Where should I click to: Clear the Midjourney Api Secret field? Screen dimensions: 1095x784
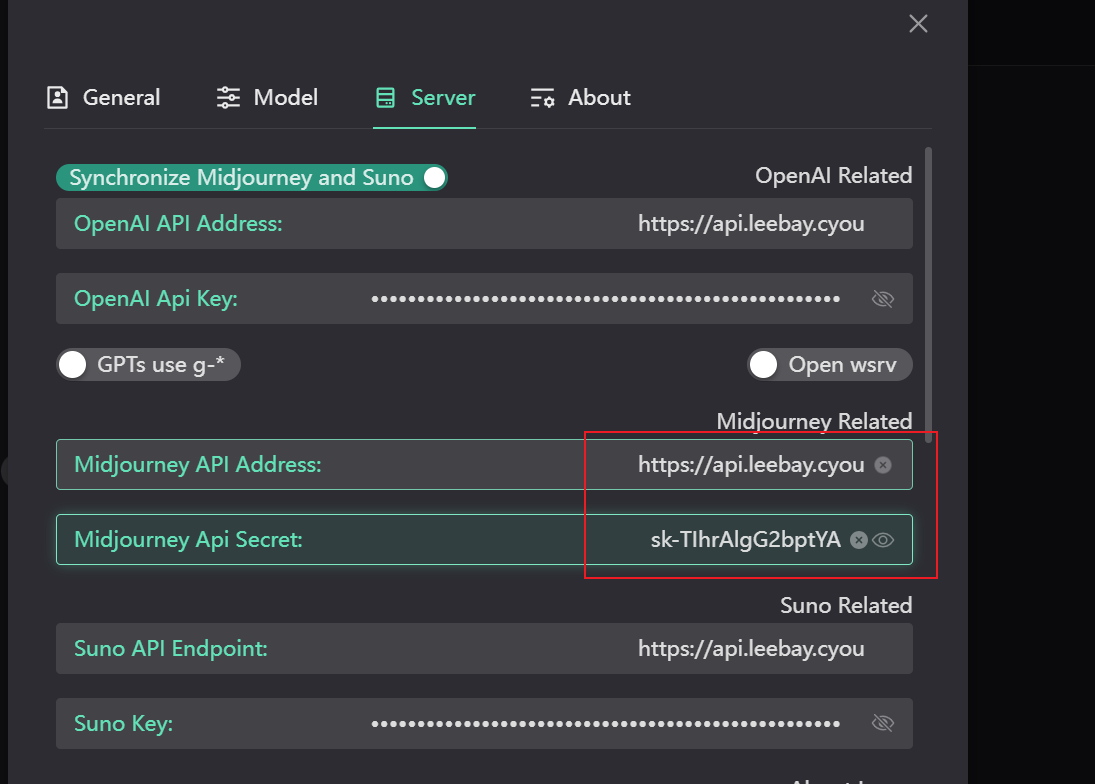pos(858,540)
